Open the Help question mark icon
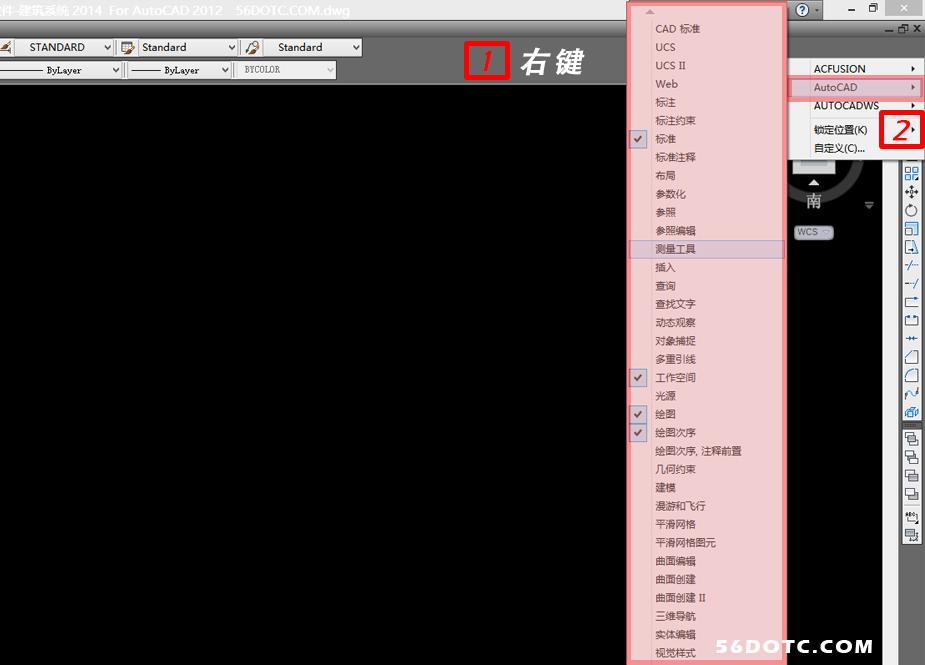The height and width of the screenshot is (665, 925). coord(802,9)
